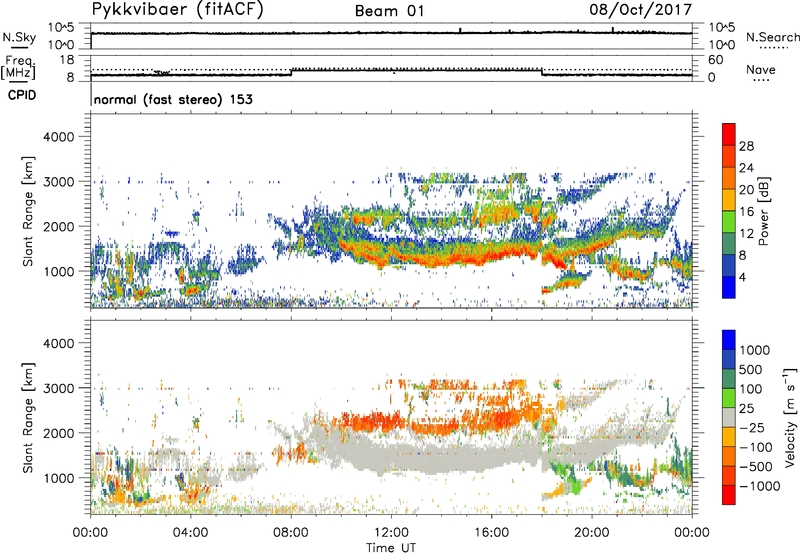Click the 'Beam 01' label
The height and width of the screenshot is (554, 800).
[x=389, y=11]
